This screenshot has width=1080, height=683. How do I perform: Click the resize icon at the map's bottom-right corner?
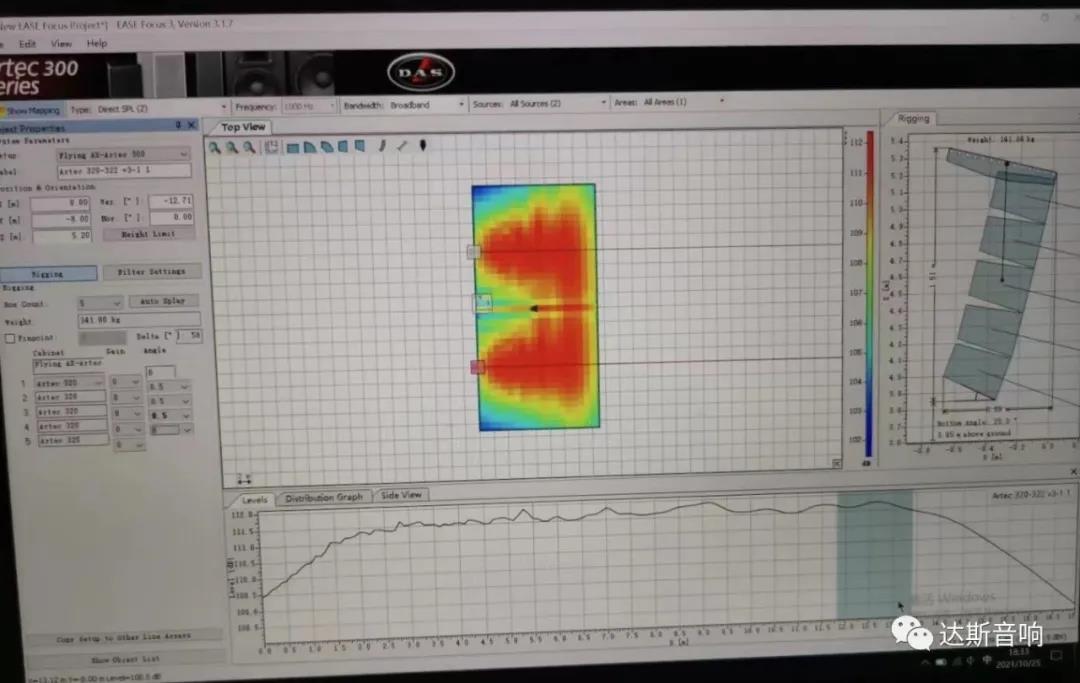(x=836, y=464)
